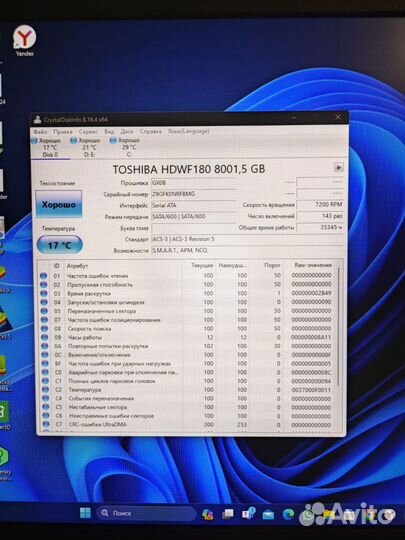
Task: Click the CrystalDiskInfo title bar app icon
Action: [37, 120]
